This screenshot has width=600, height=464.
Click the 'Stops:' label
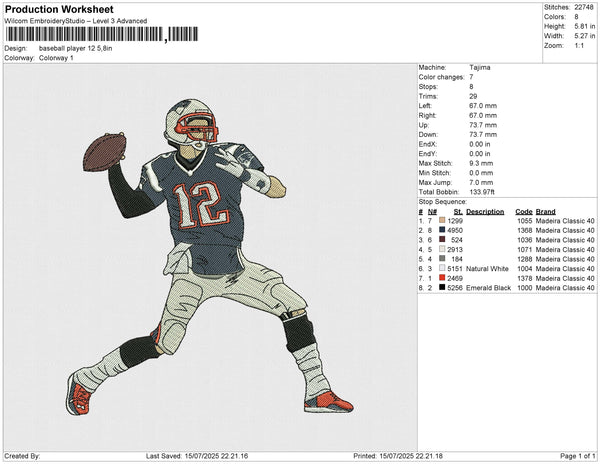tap(428, 87)
